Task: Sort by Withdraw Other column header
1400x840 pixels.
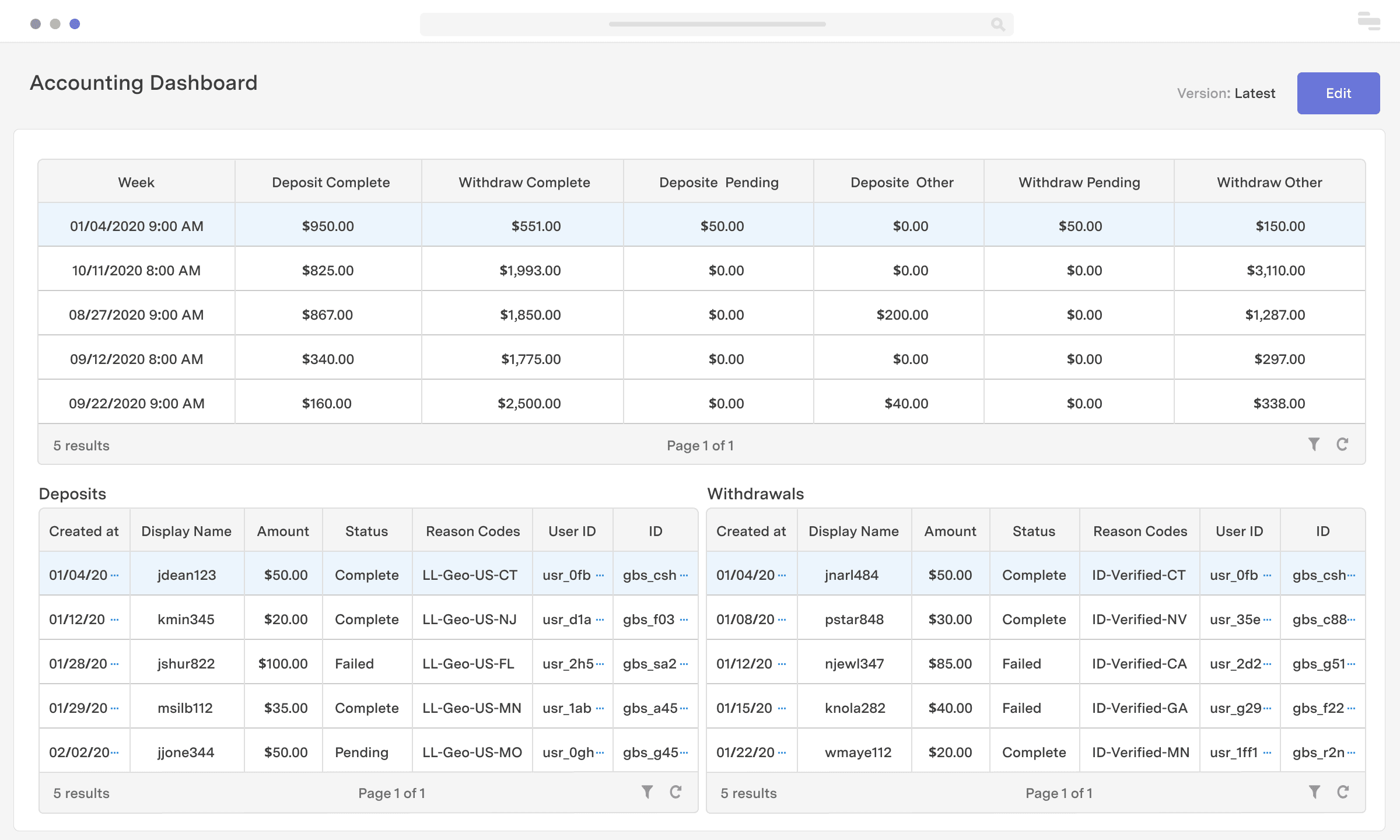Action: click(1269, 182)
